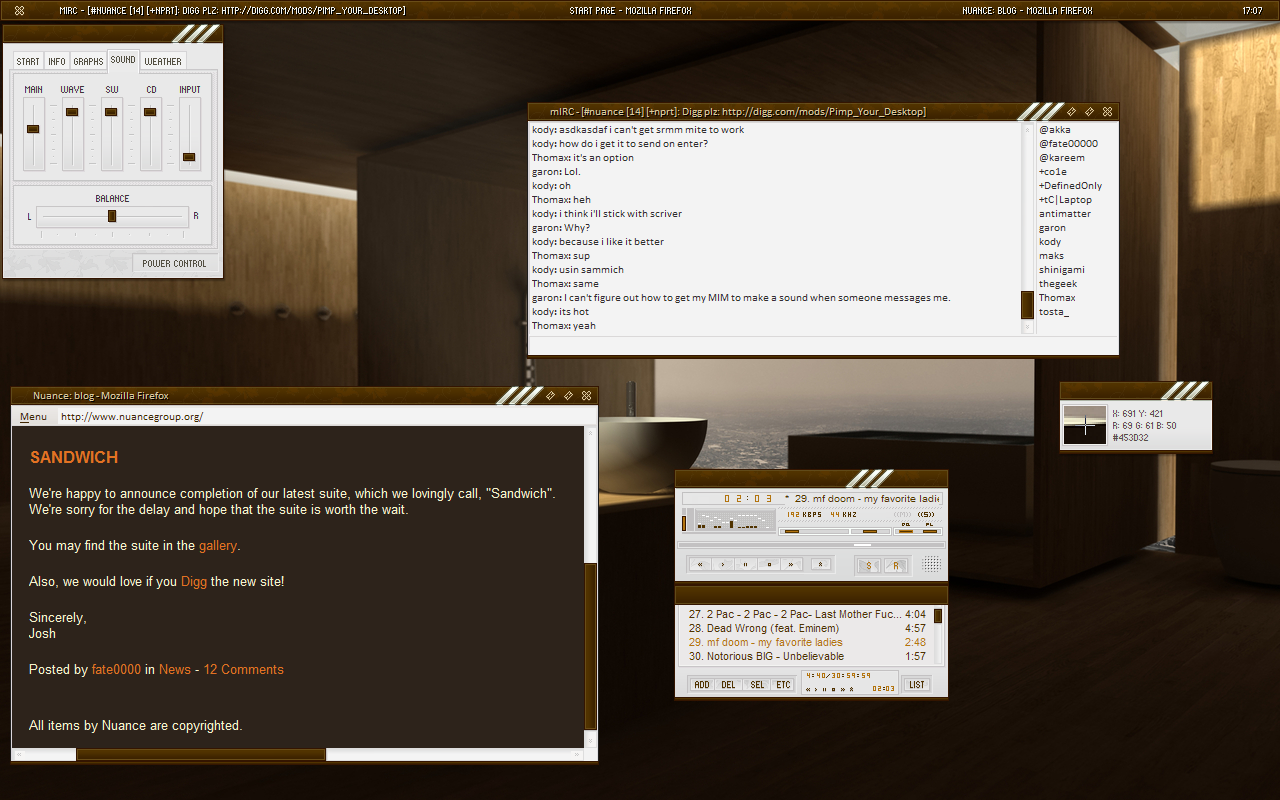
Task: Open the LIST menu in playlist
Action: (x=916, y=684)
